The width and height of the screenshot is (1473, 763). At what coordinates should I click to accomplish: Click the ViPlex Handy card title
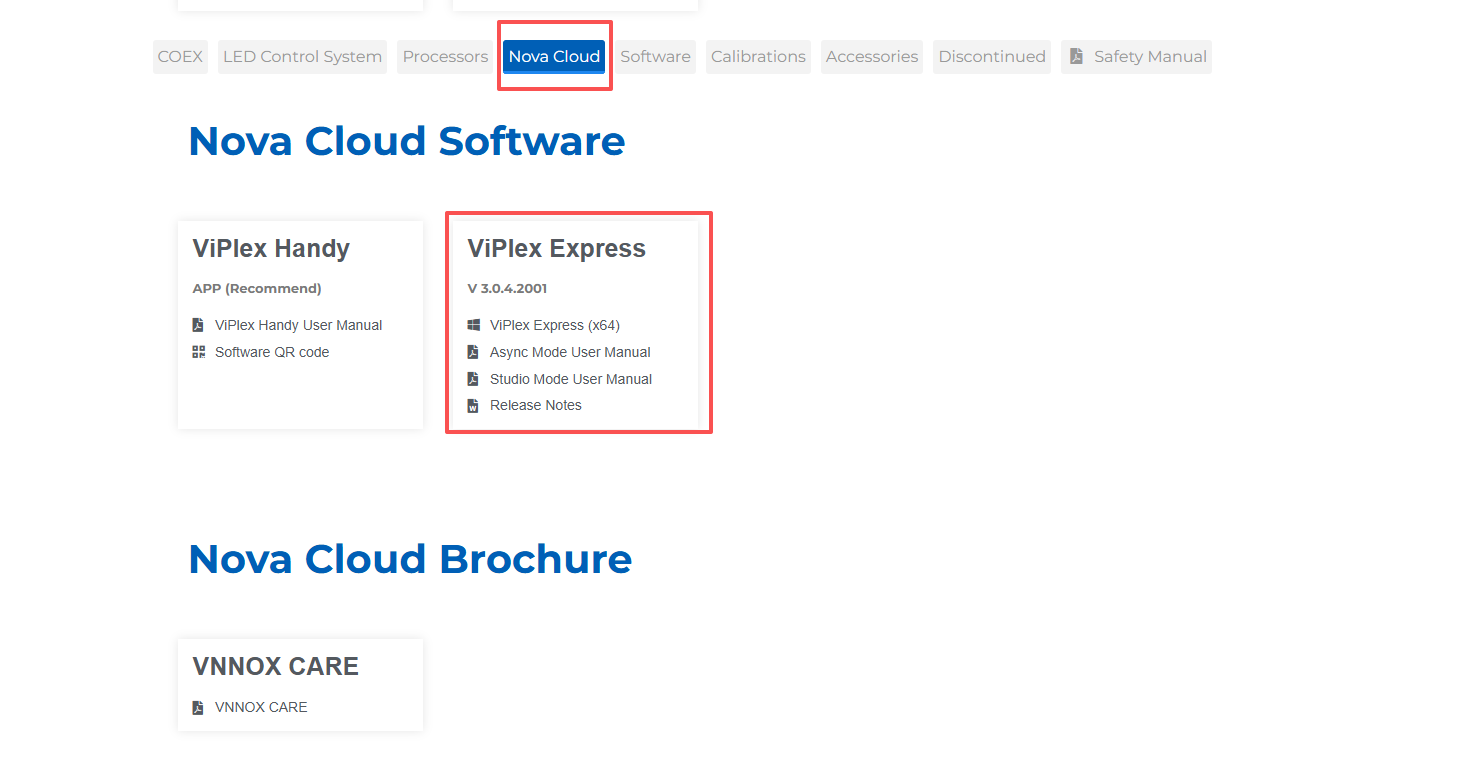pyautogui.click(x=271, y=249)
